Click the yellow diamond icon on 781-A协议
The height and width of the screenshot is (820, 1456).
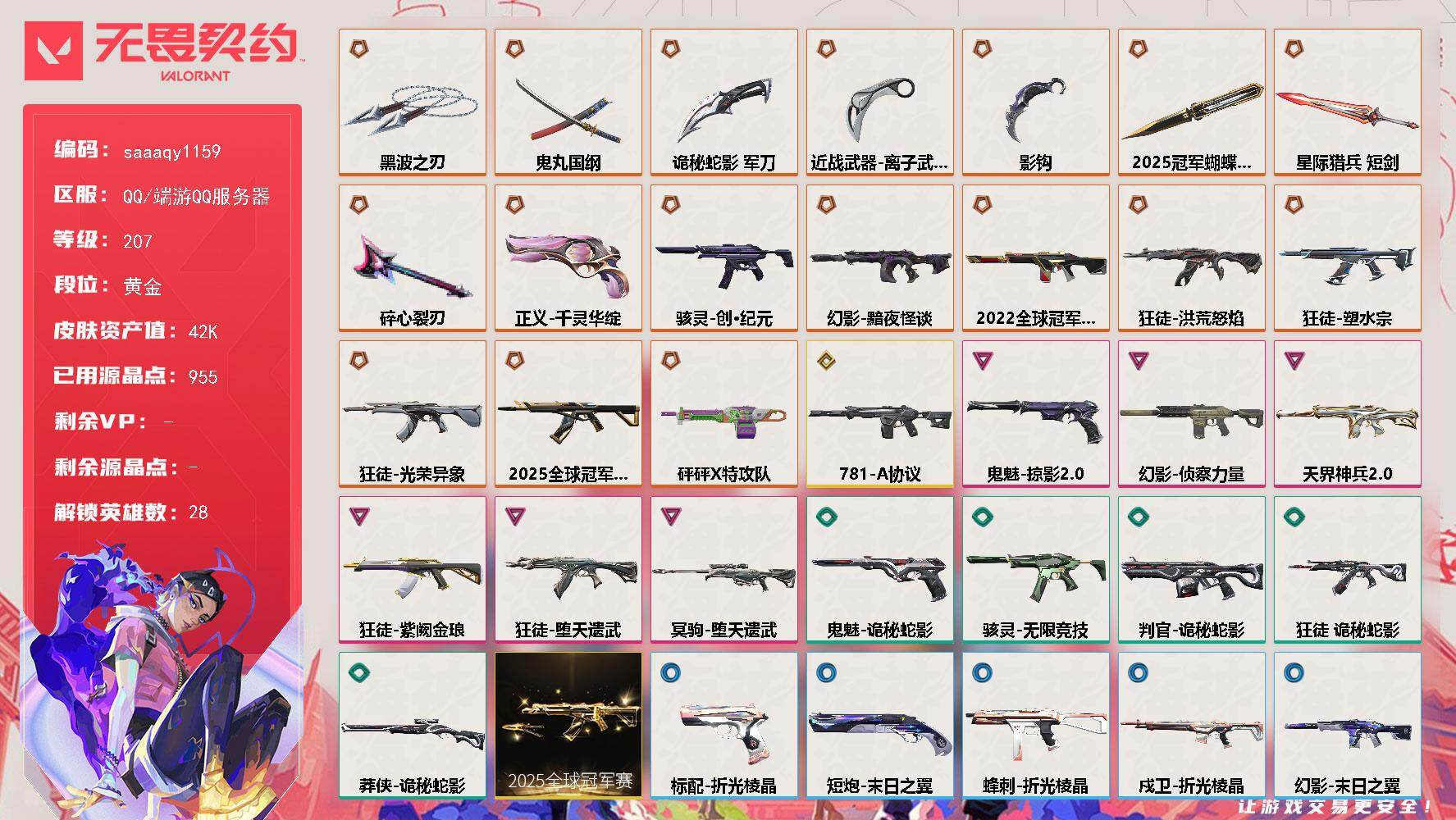pos(826,361)
